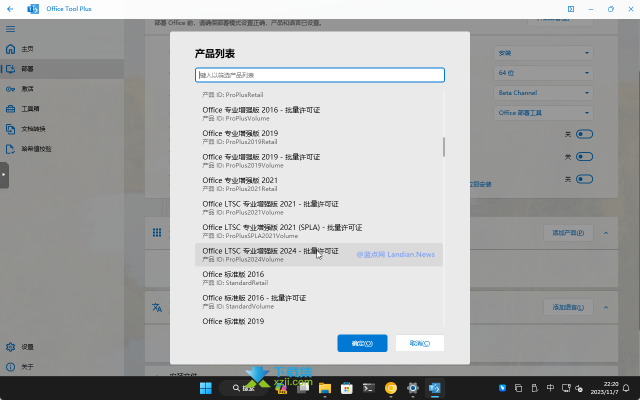
Task: Toggle the second 关 switch
Action: pos(584,157)
